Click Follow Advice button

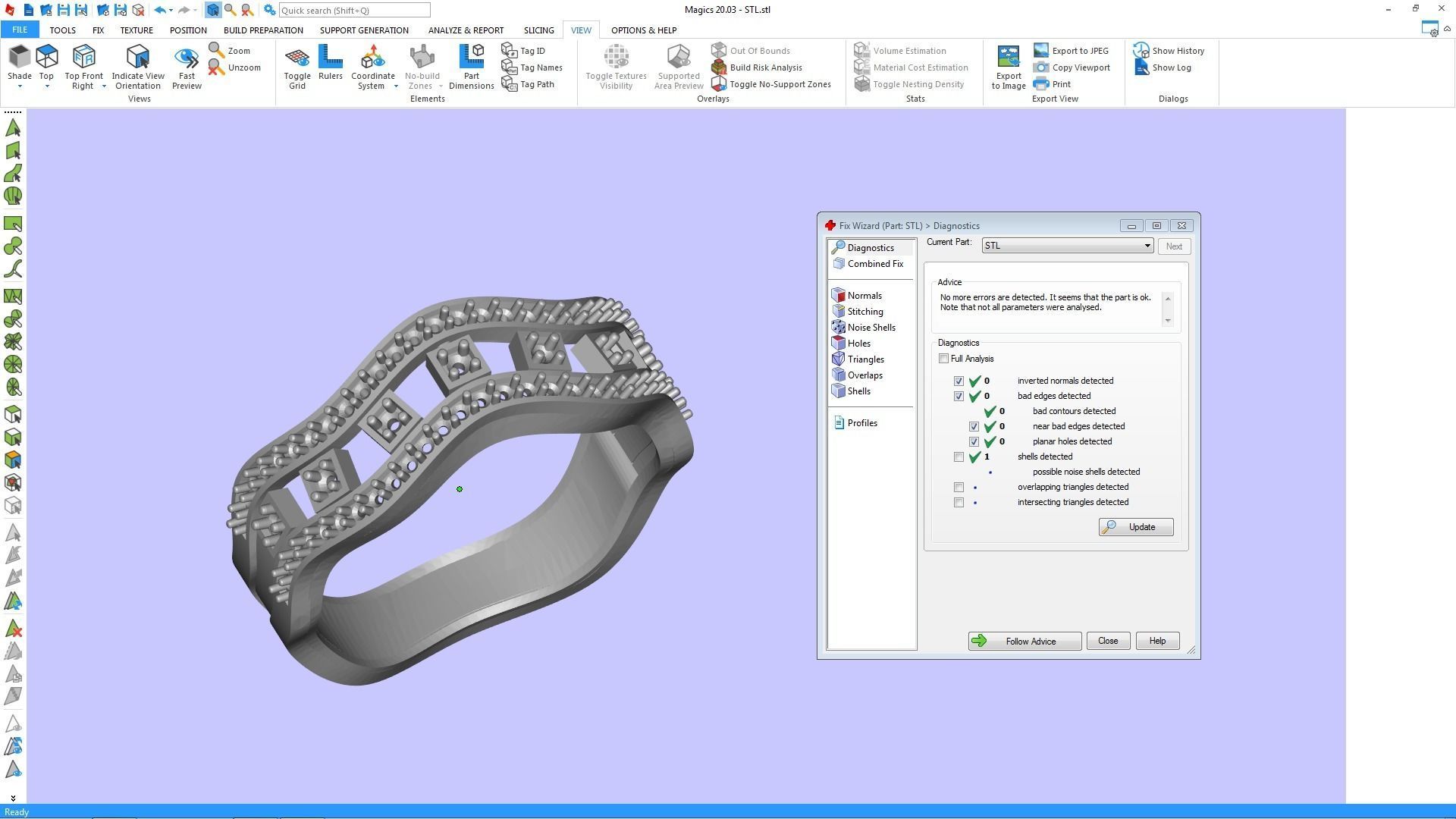[x=1025, y=642]
